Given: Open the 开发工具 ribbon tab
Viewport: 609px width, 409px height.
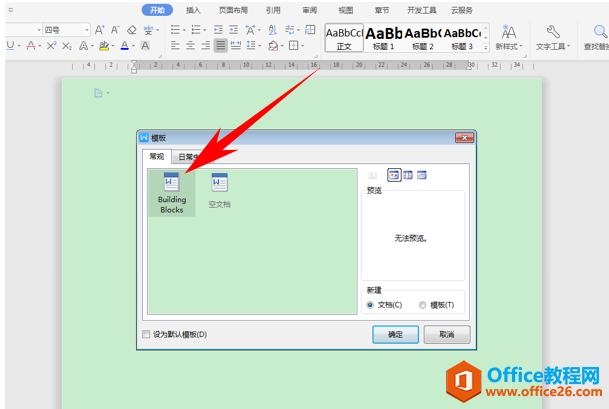Looking at the screenshot, I should (x=421, y=10).
